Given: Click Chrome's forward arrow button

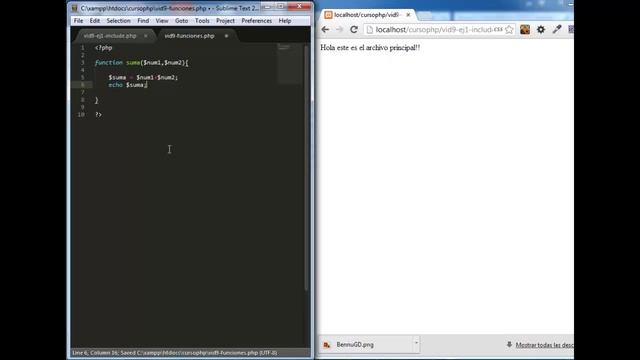Looking at the screenshot, I should [x=339, y=29].
